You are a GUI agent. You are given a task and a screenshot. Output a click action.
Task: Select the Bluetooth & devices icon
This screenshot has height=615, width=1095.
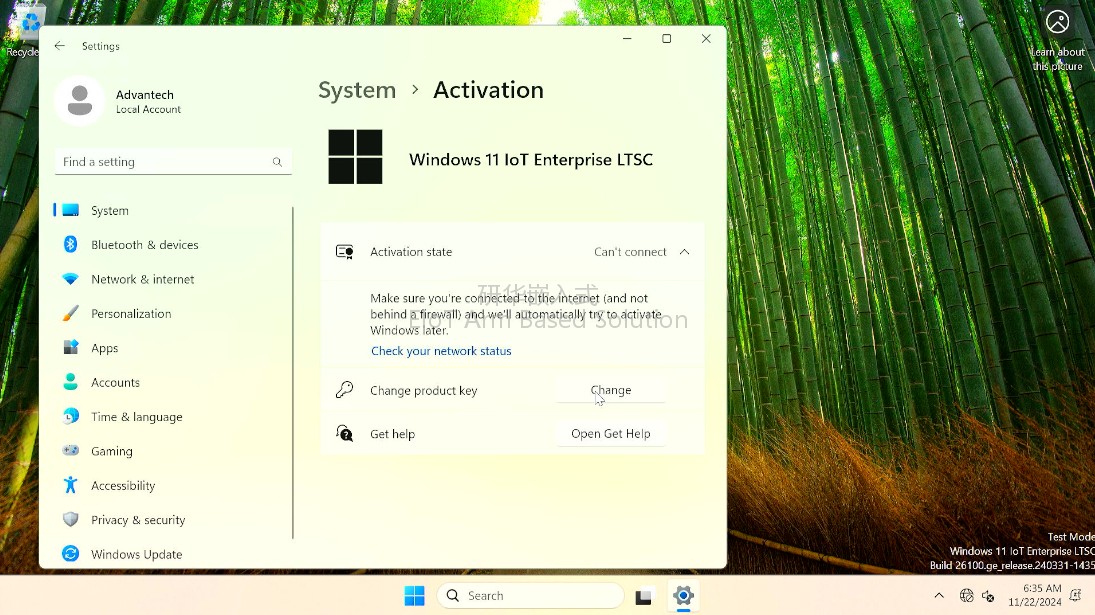click(x=71, y=244)
